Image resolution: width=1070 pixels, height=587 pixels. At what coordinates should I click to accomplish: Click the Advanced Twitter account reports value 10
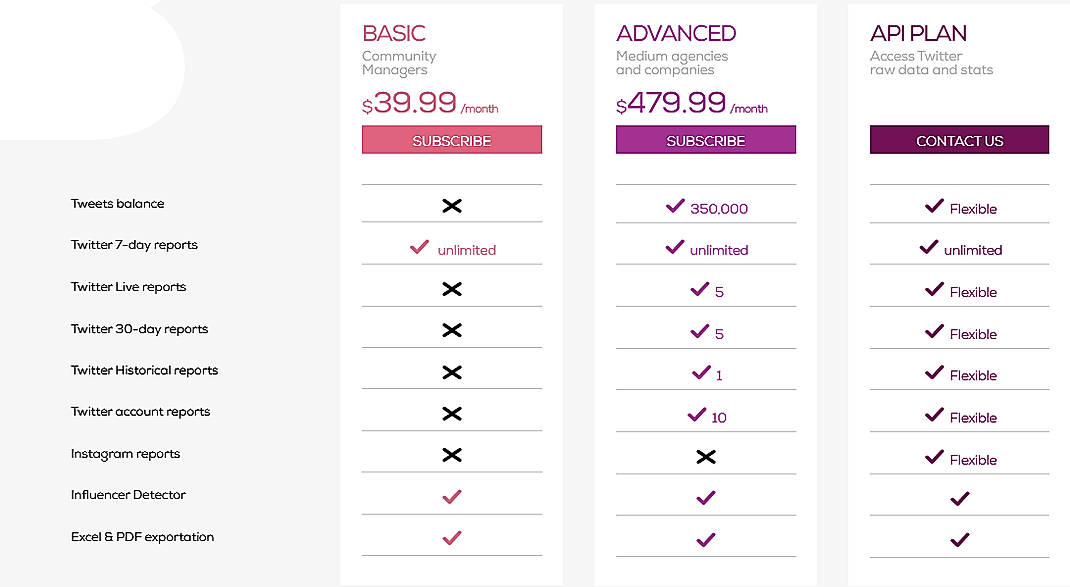pyautogui.click(x=718, y=417)
